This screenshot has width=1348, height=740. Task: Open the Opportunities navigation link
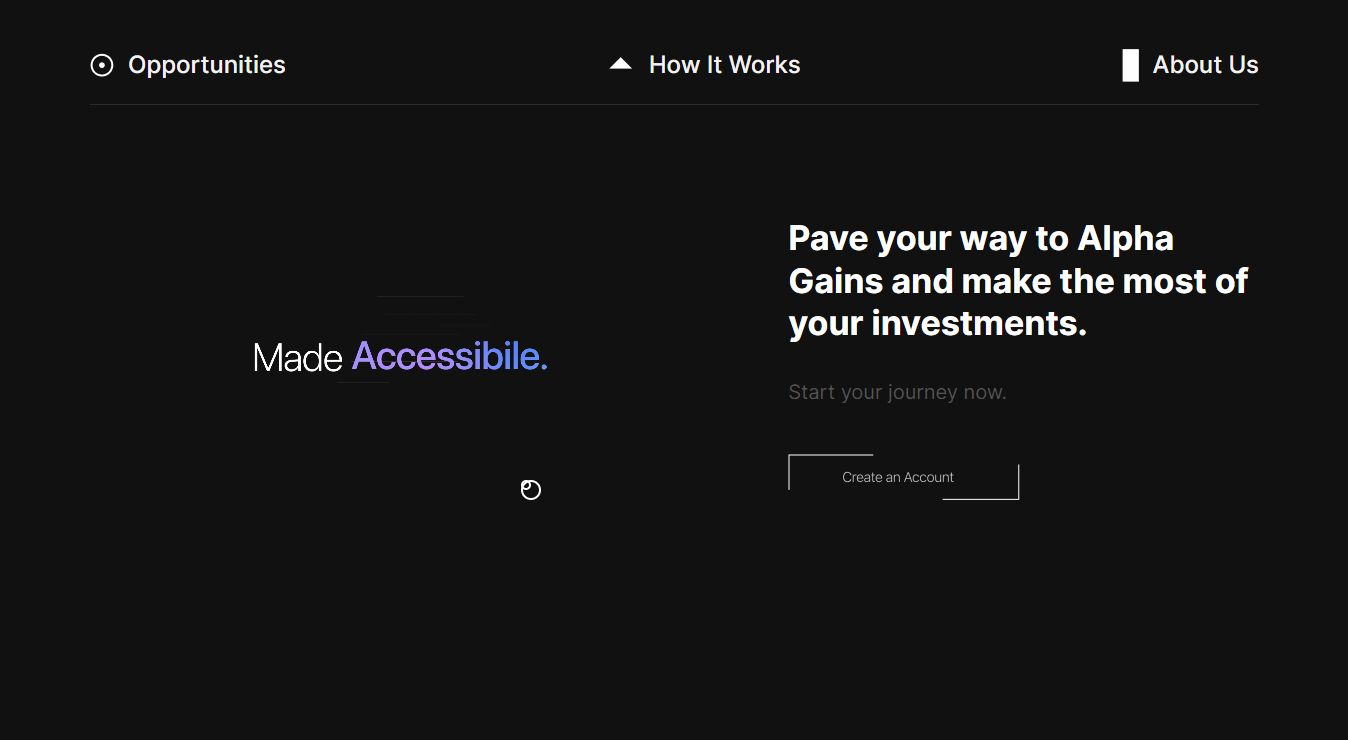pos(206,65)
